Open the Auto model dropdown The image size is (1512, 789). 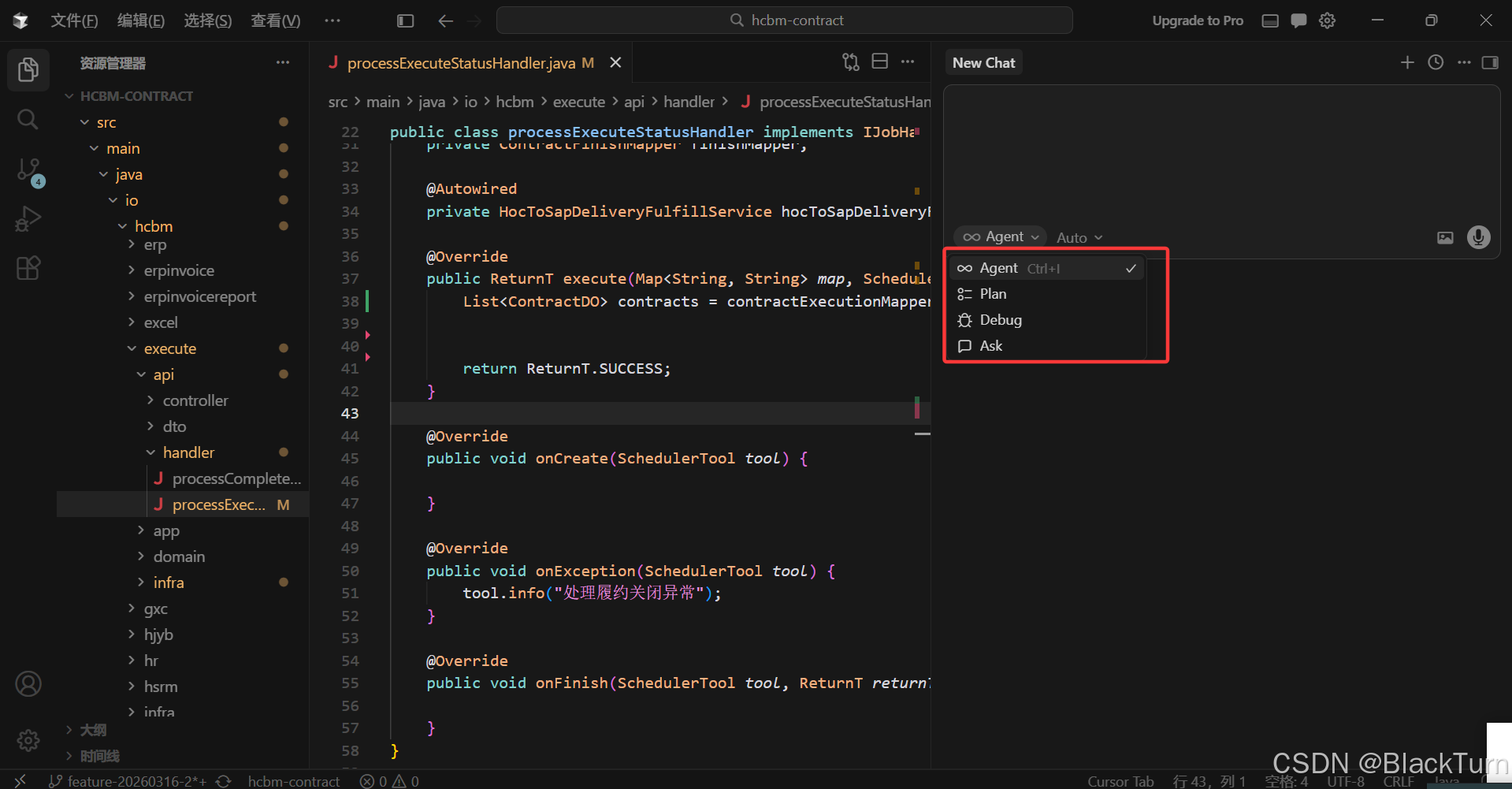1079,237
